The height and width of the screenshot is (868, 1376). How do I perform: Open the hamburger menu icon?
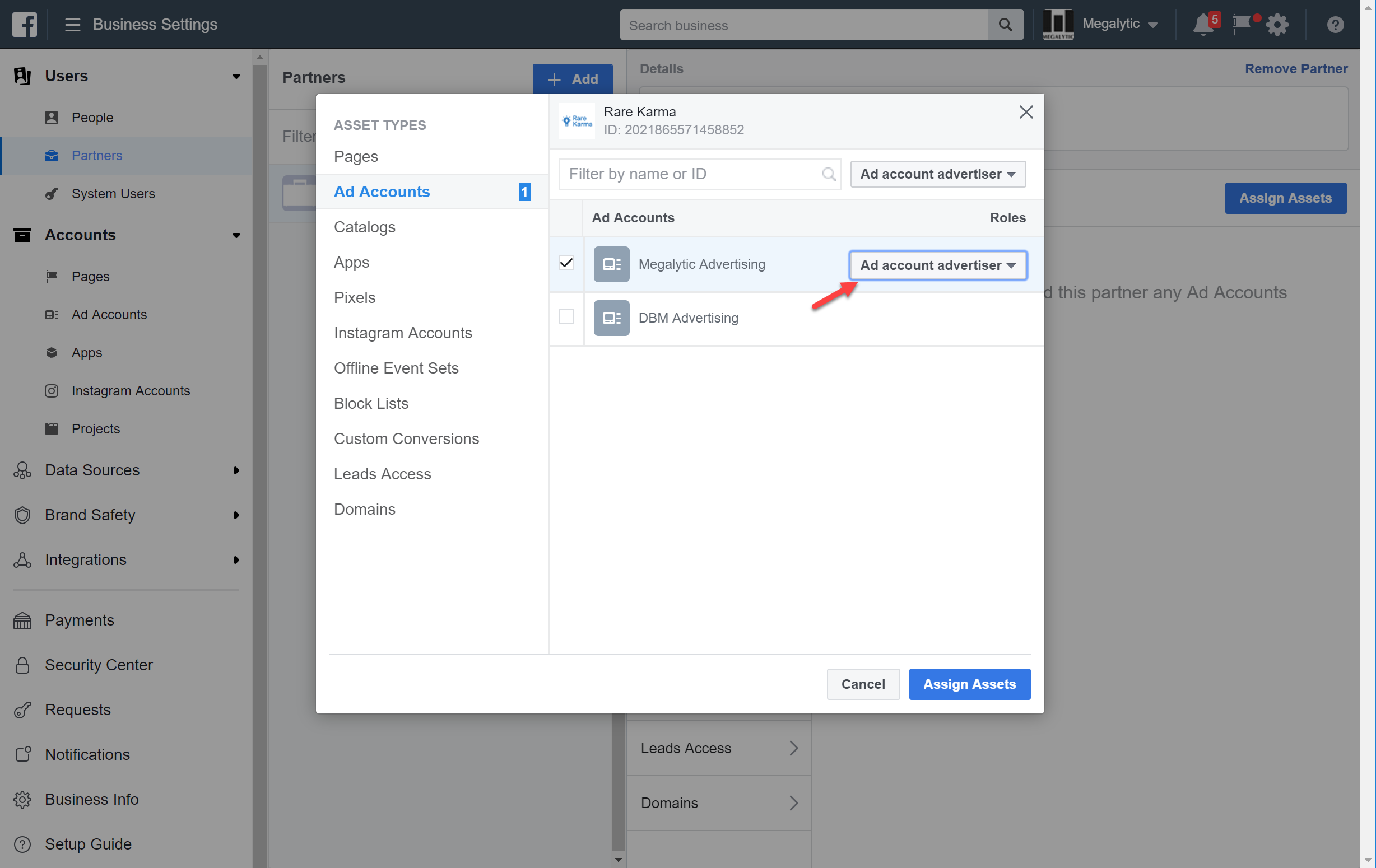point(72,25)
